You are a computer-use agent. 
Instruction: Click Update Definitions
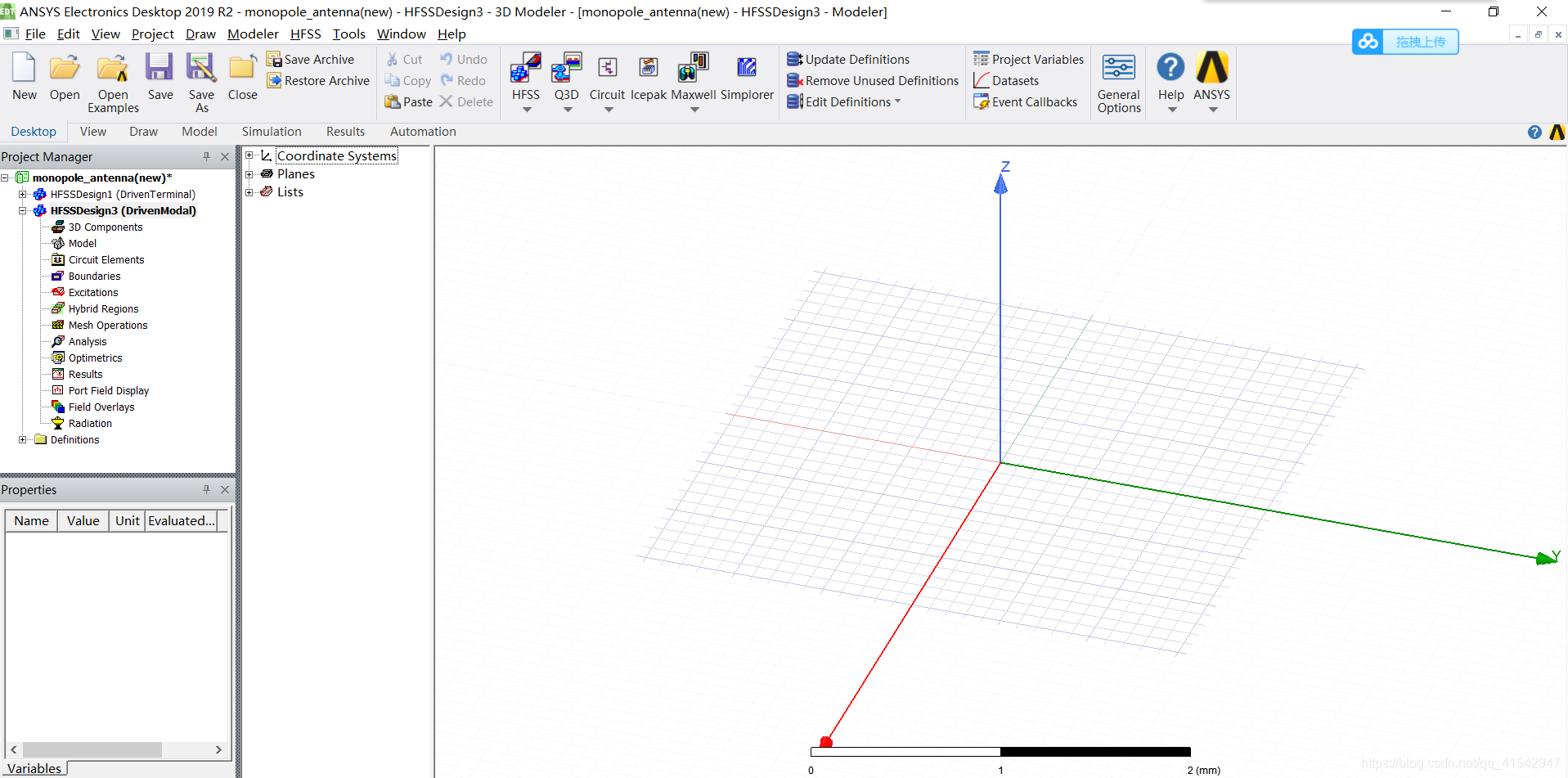pos(848,60)
